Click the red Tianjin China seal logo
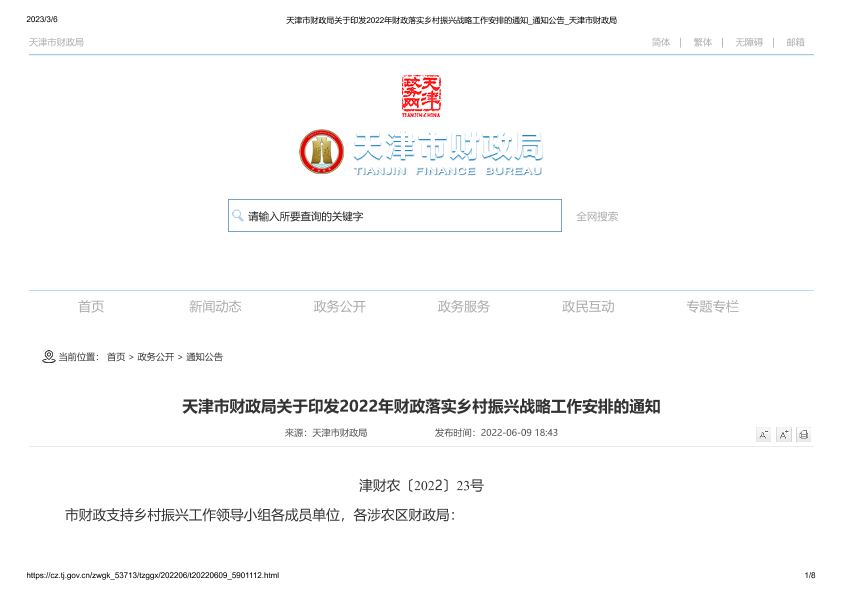This screenshot has height=594, width=841. coord(421,96)
